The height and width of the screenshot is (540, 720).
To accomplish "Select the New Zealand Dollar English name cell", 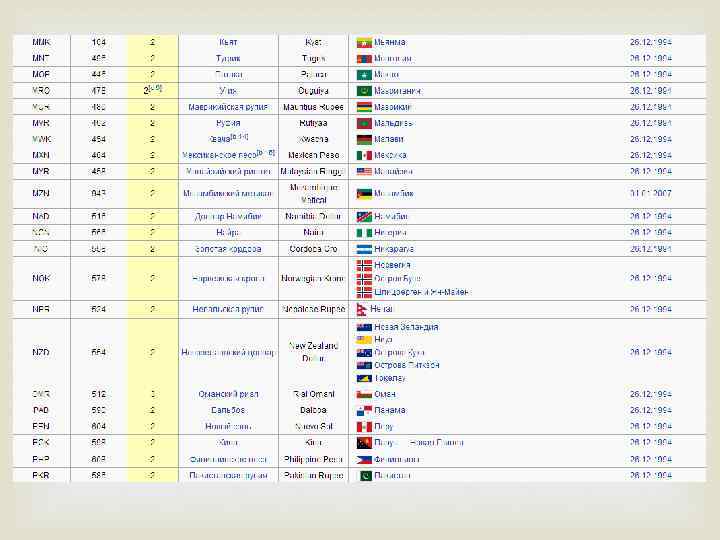I will [314, 352].
